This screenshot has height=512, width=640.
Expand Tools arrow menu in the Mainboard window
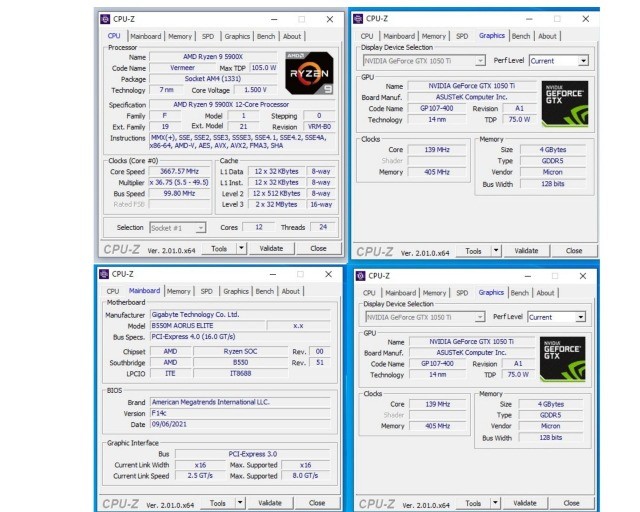[x=240, y=503]
